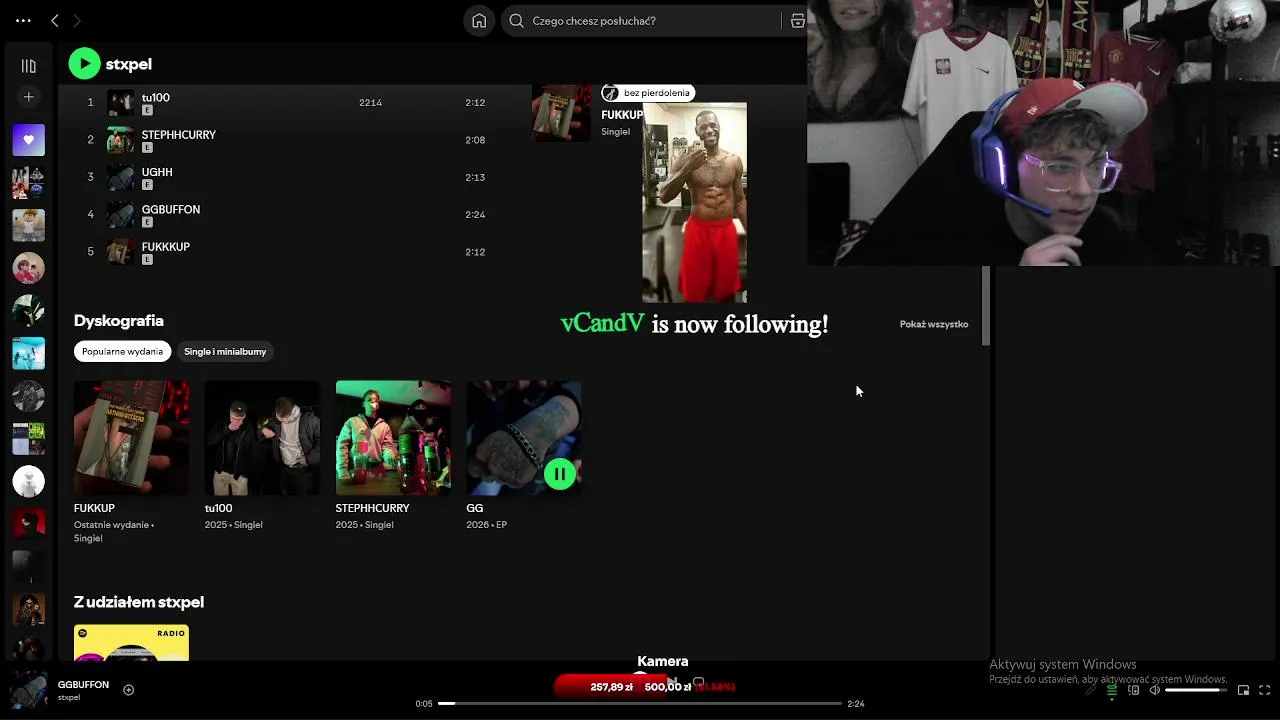Open the white-circle avatar in sidebar
This screenshot has height=720, width=1280.
click(x=28, y=481)
